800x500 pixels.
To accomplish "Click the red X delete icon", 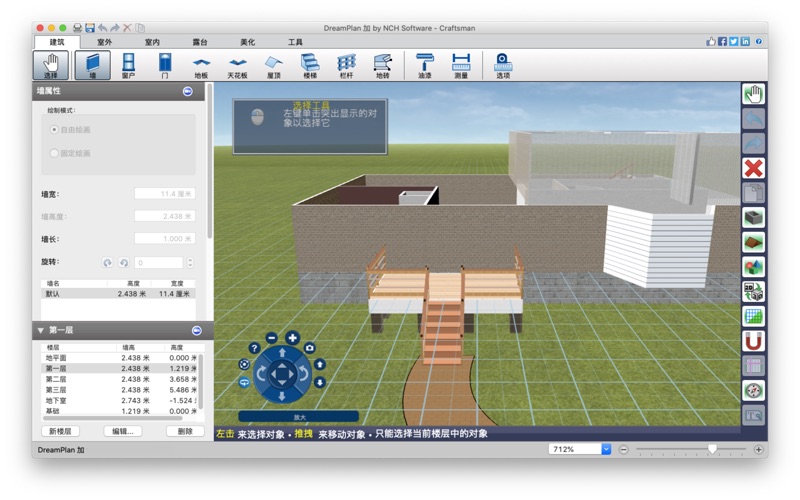I will [x=753, y=168].
